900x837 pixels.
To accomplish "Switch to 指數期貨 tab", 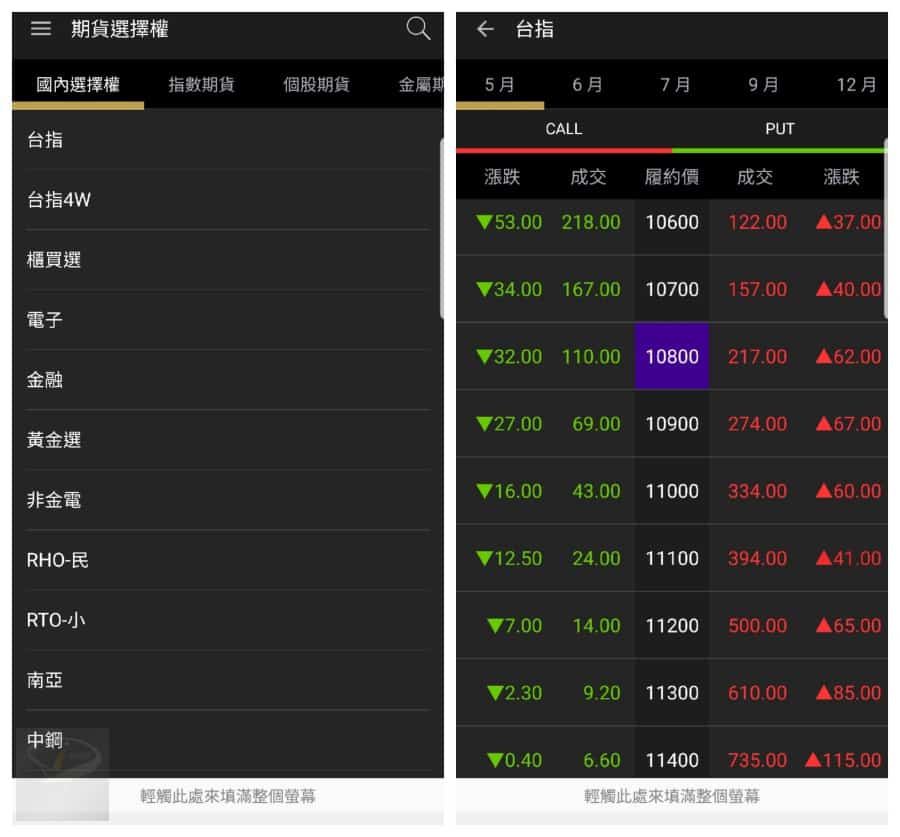I will 201,85.
